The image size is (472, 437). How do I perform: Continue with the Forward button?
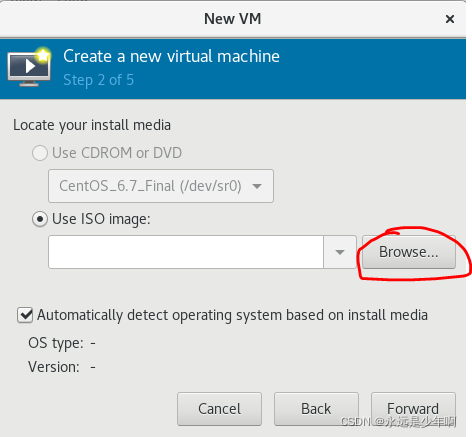pyautogui.click(x=413, y=409)
